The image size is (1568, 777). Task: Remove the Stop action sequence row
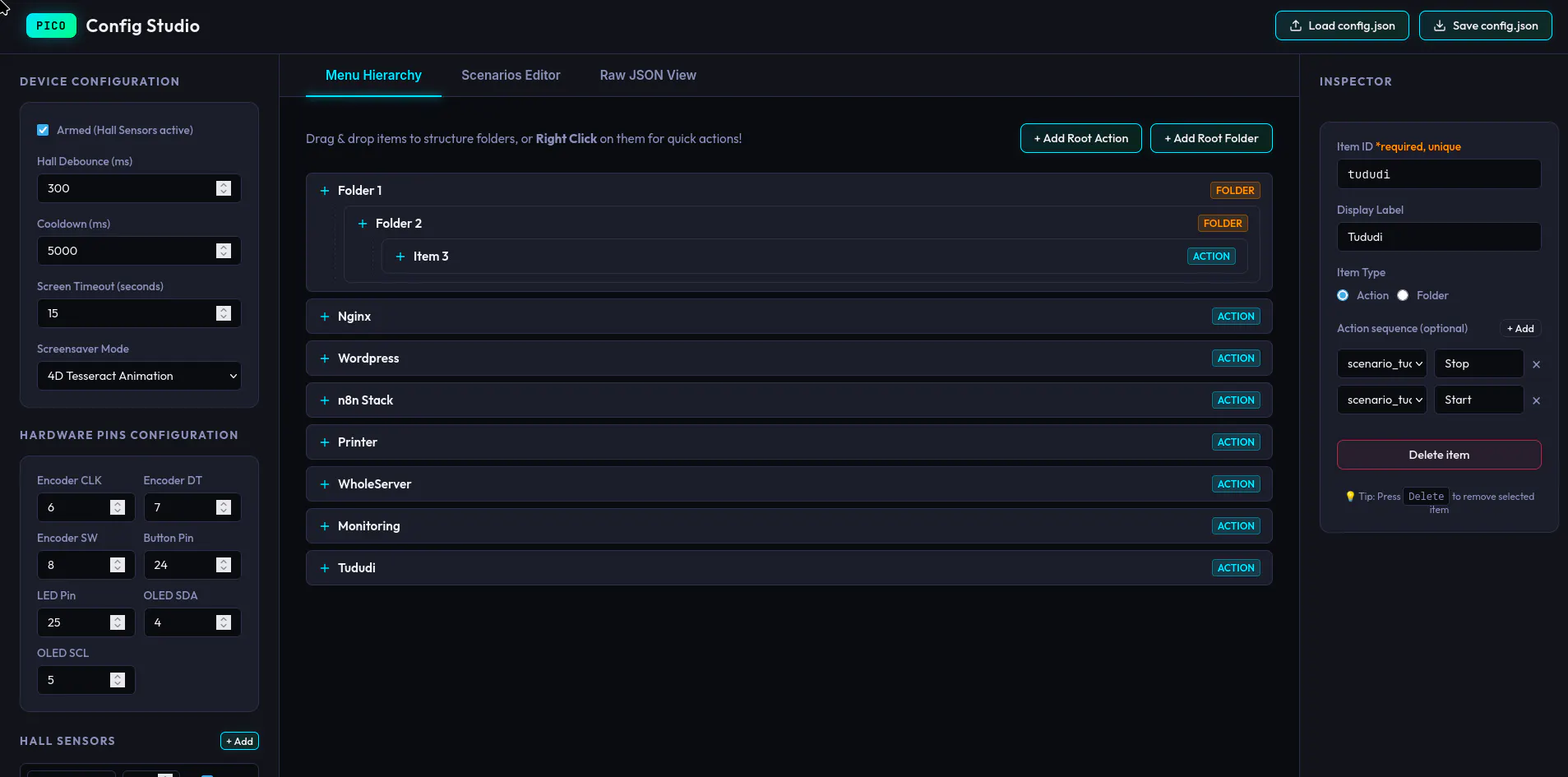point(1536,364)
